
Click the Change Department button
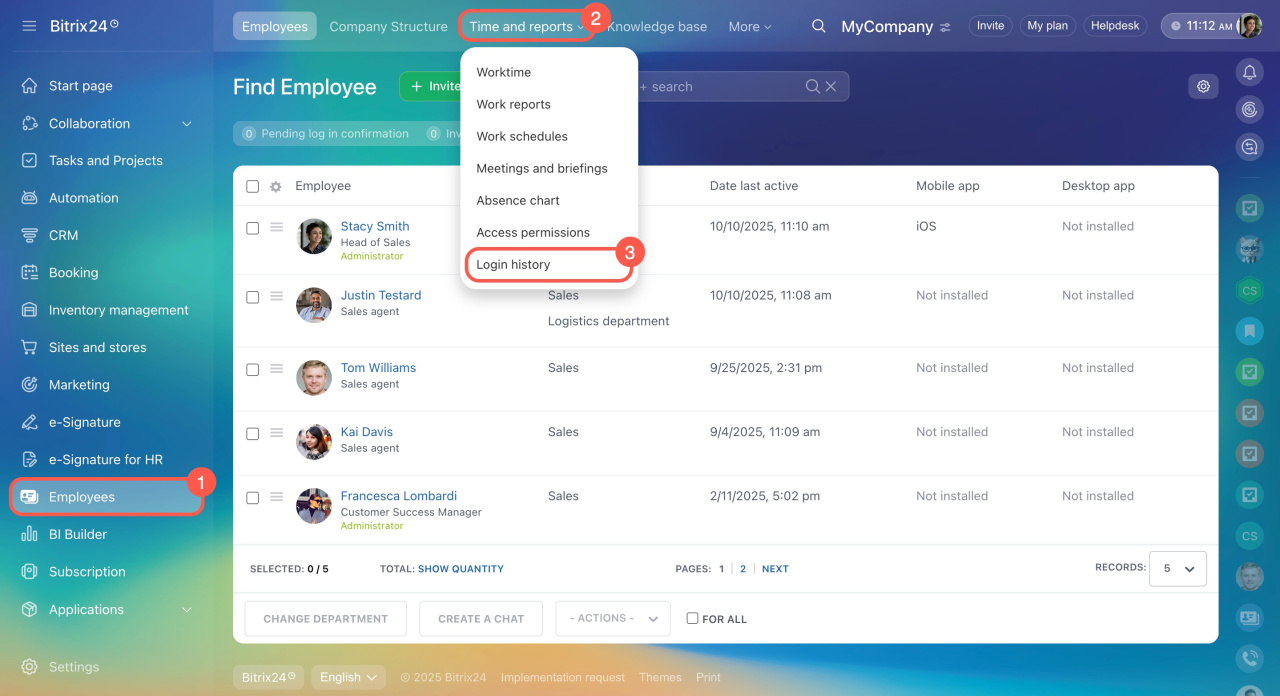pyautogui.click(x=325, y=619)
